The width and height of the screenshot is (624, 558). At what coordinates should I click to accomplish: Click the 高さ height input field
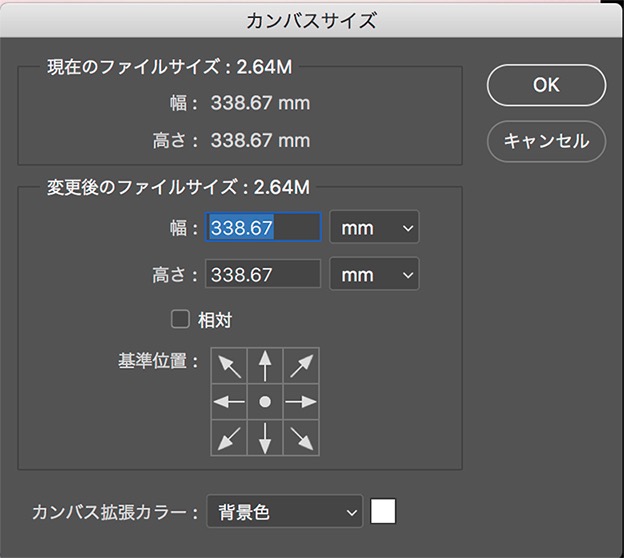[263, 274]
